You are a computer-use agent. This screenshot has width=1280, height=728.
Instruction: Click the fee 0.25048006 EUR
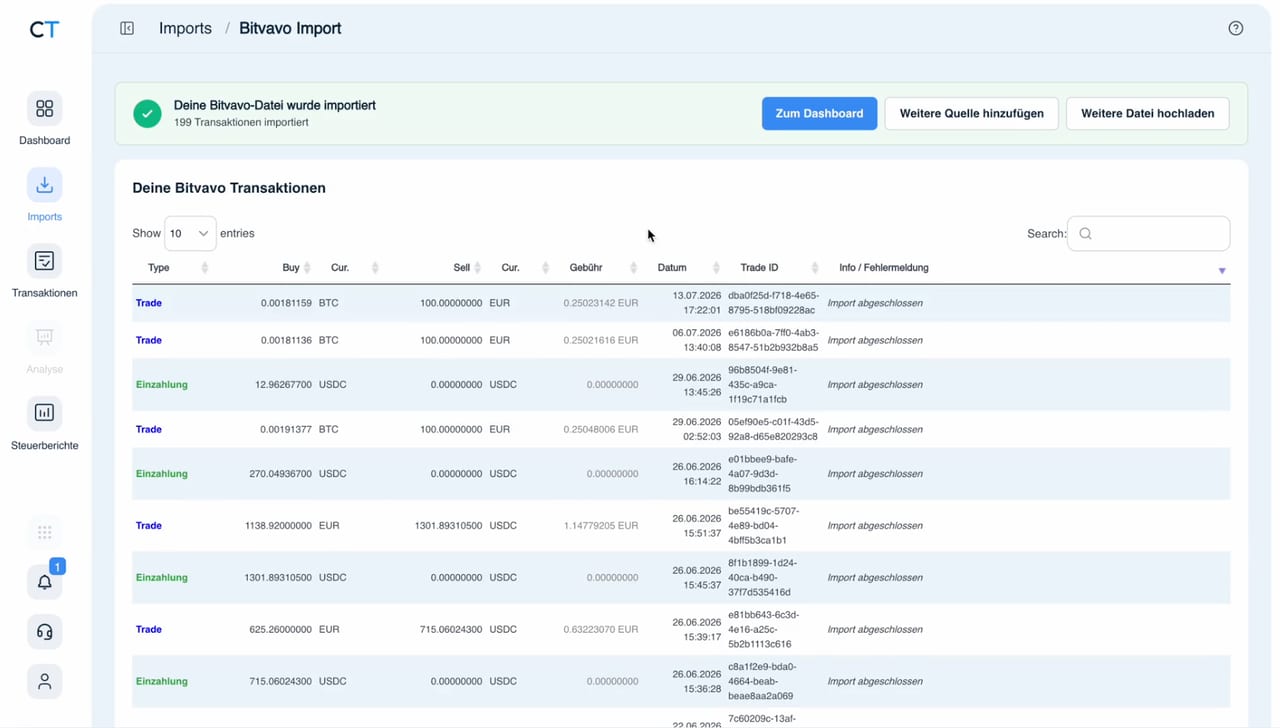coord(600,429)
